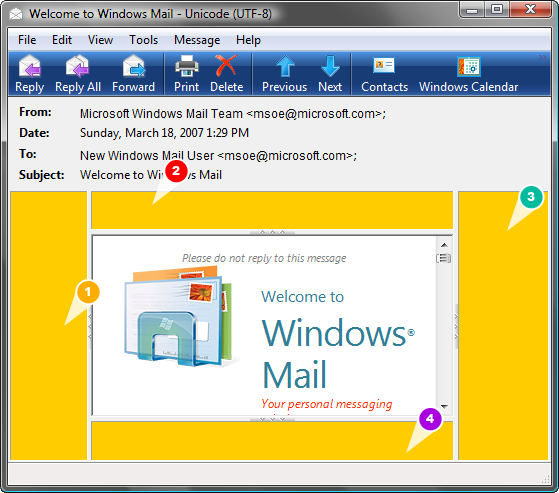Go to the Previous message arrow
The width and height of the screenshot is (559, 493).
click(x=285, y=66)
